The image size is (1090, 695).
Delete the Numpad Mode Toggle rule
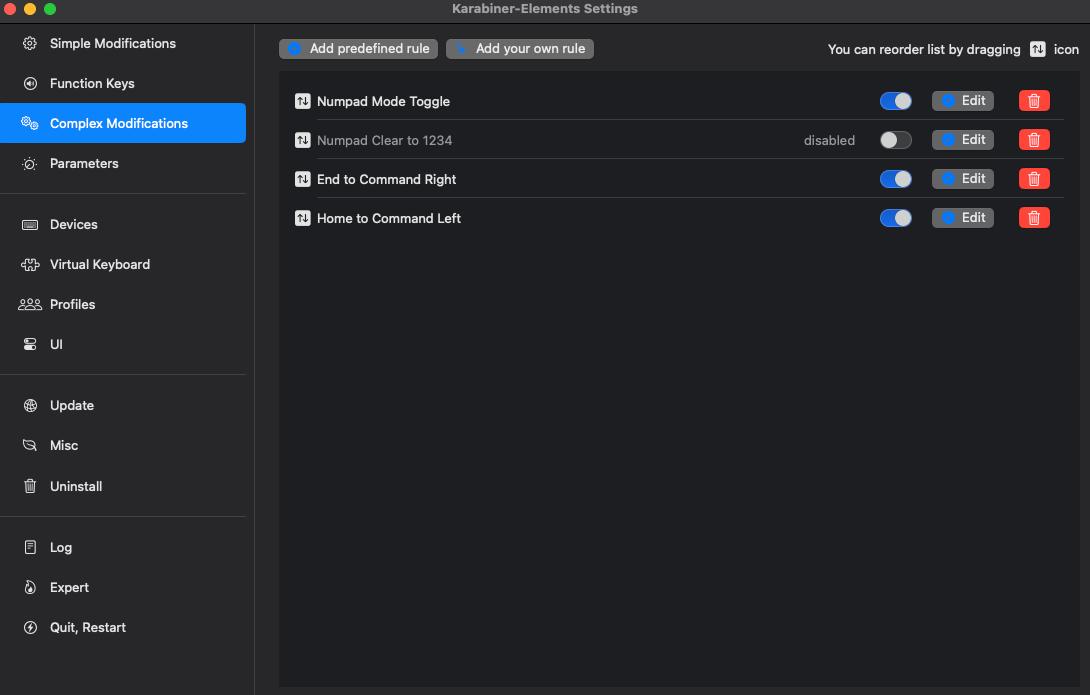click(x=1034, y=101)
